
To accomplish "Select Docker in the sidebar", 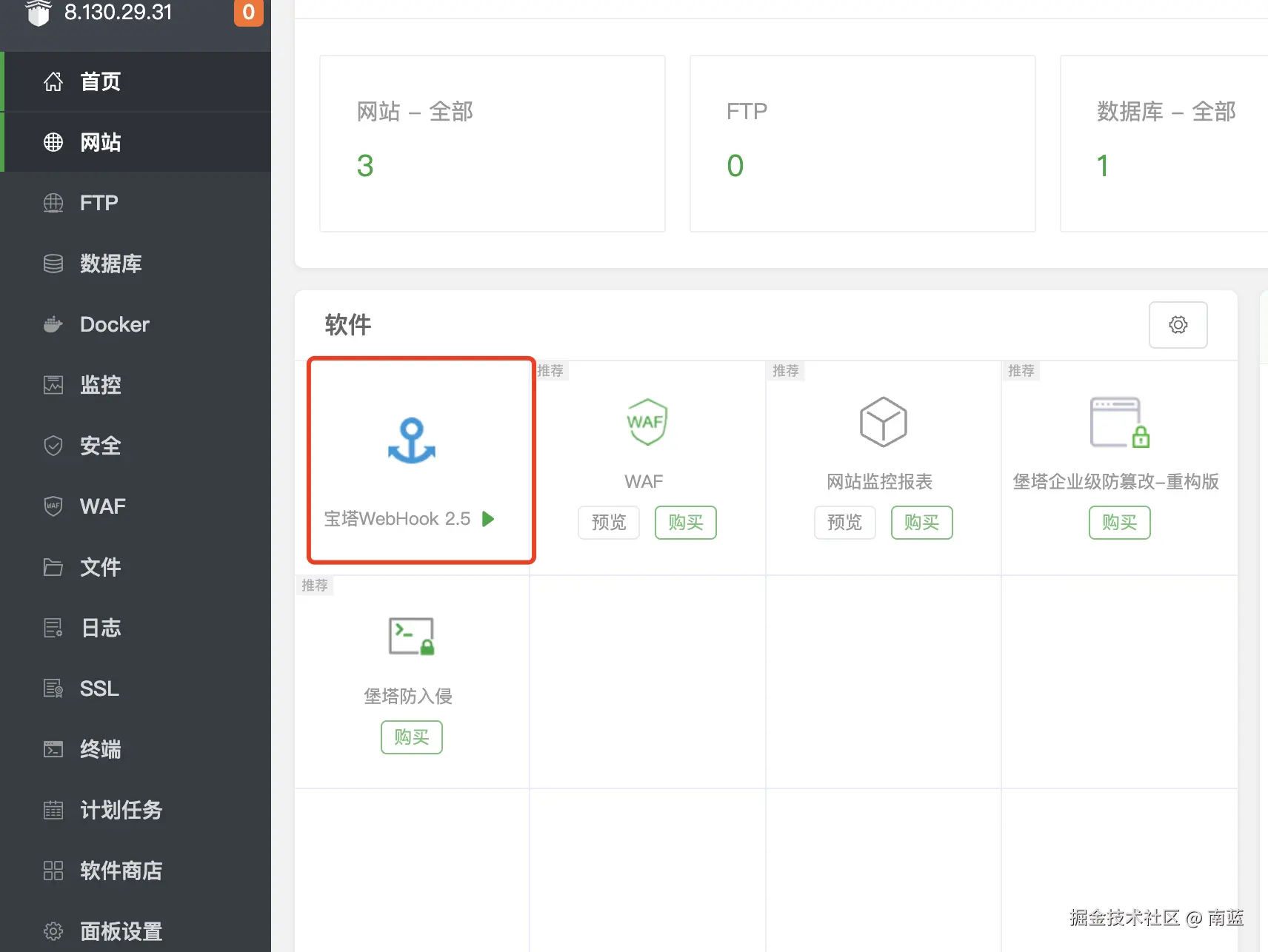I will click(x=136, y=324).
